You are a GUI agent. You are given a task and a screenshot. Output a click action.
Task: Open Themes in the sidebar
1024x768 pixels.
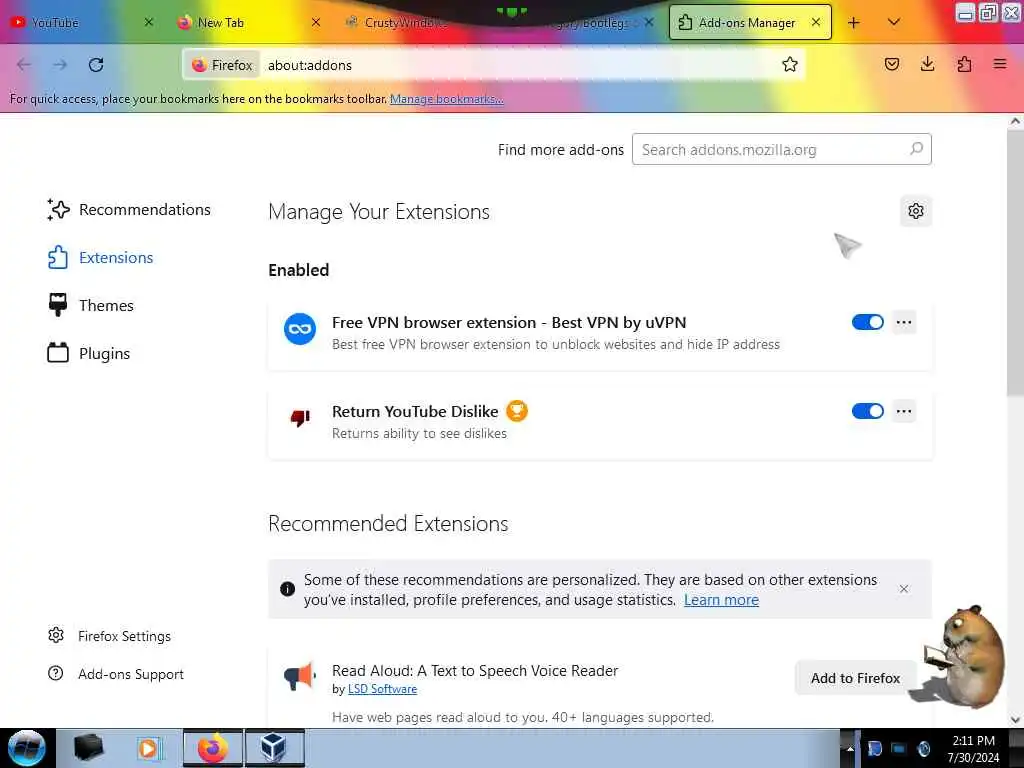90,305
